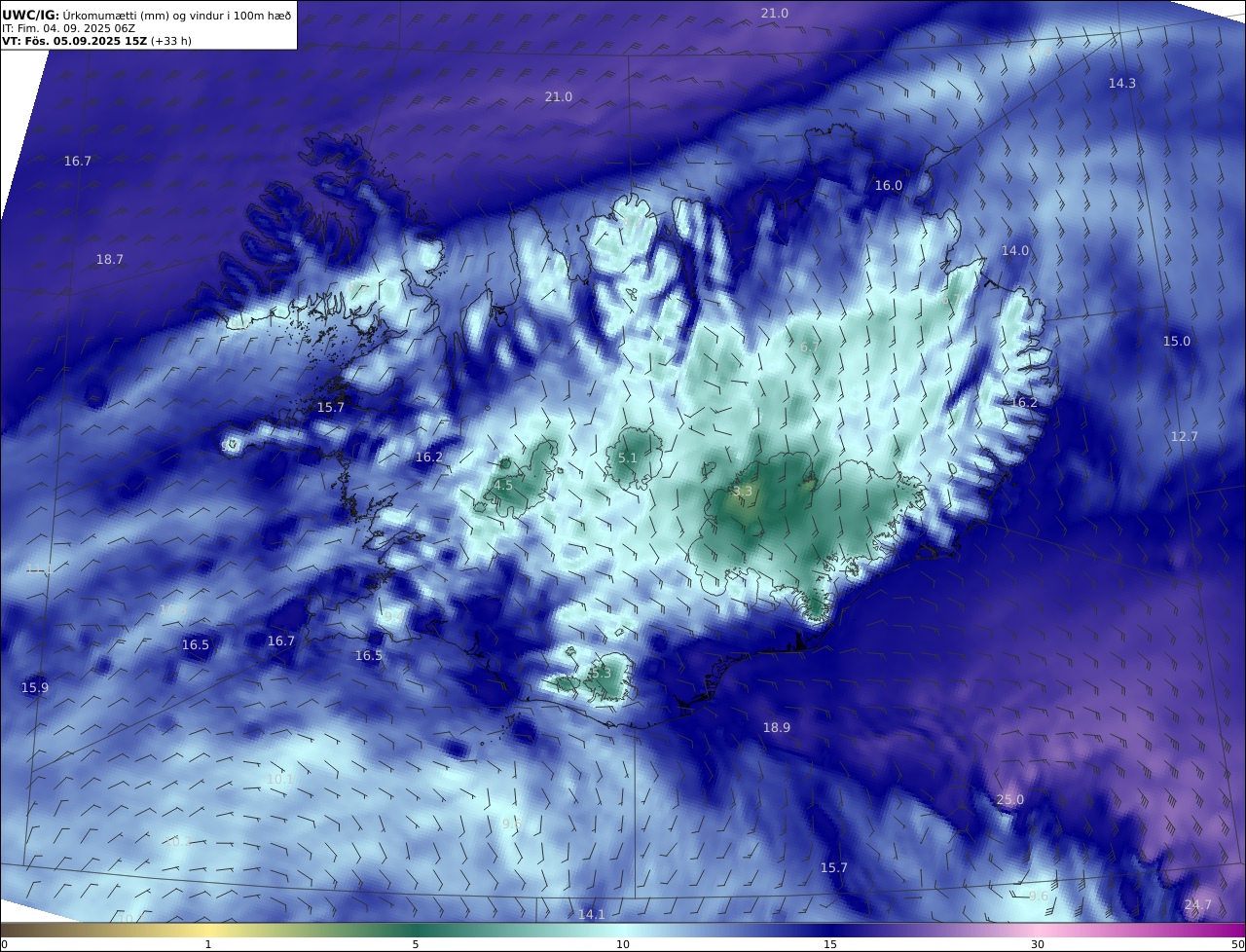The width and height of the screenshot is (1246, 952).
Task: Select the 25.0 value in the southeast sea
Action: point(1010,800)
